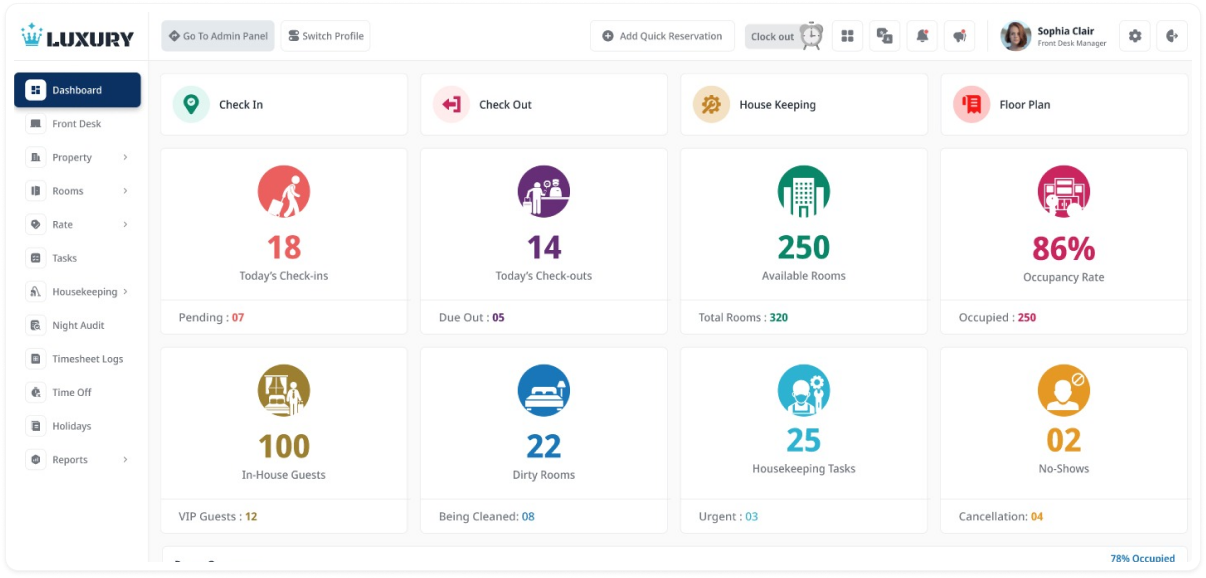Click the Pending : 07 text
Viewport: 1206px width, 578px height.
[211, 317]
